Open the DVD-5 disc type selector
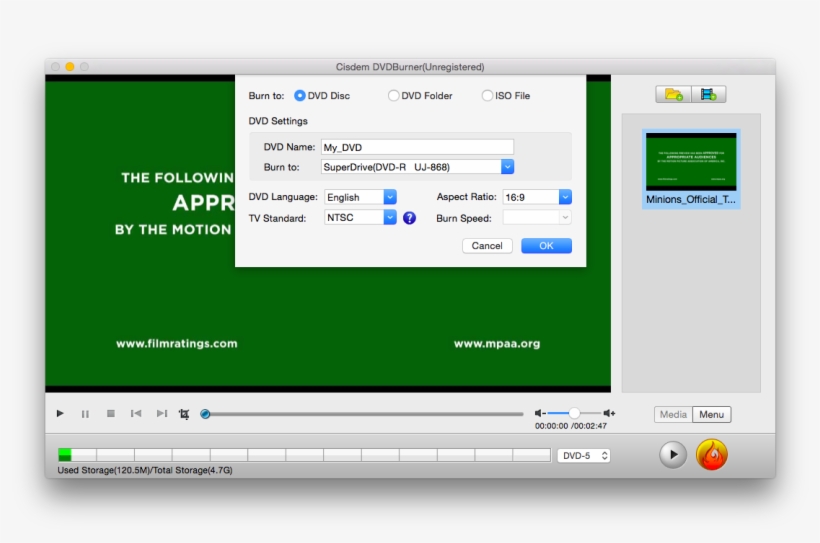Viewport: 820px width, 543px height. [584, 455]
